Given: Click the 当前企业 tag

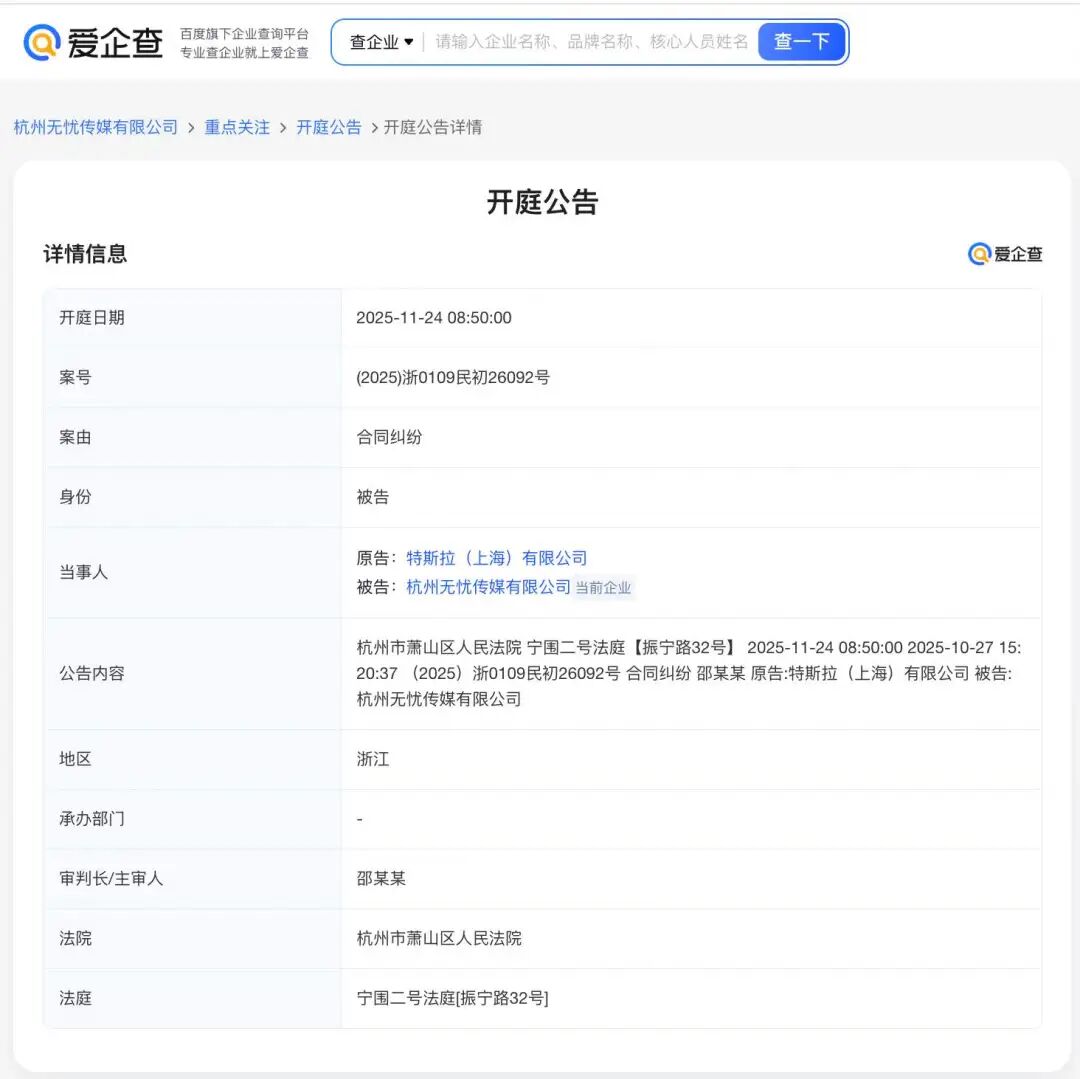Looking at the screenshot, I should [603, 588].
